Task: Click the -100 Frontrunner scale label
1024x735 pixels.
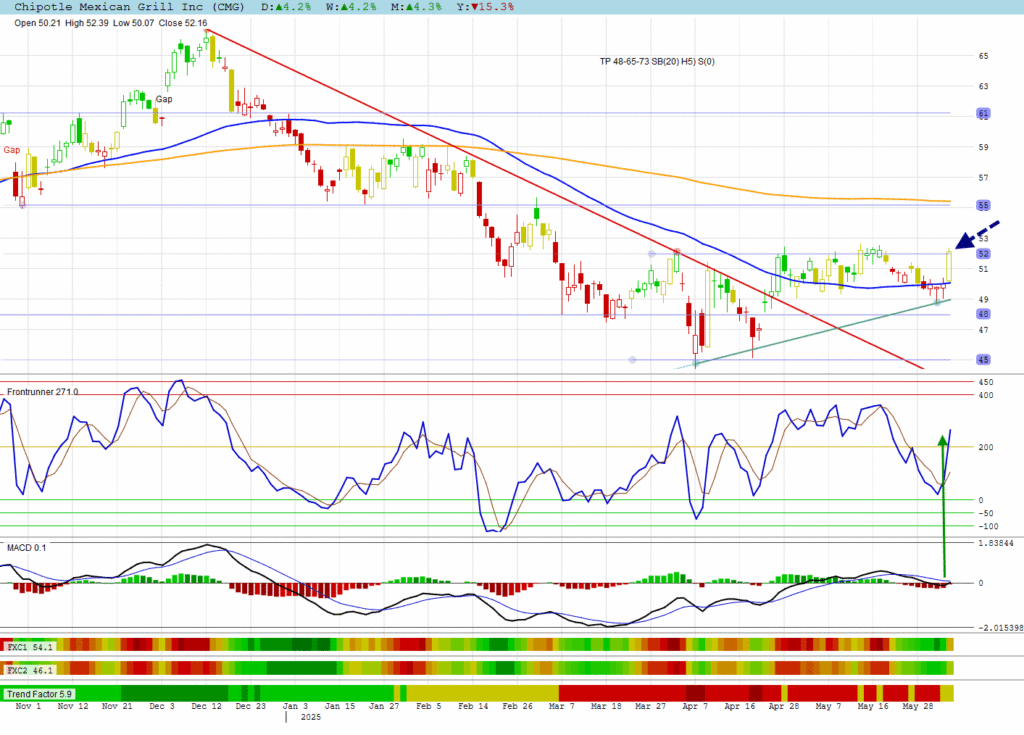Action: [988, 527]
